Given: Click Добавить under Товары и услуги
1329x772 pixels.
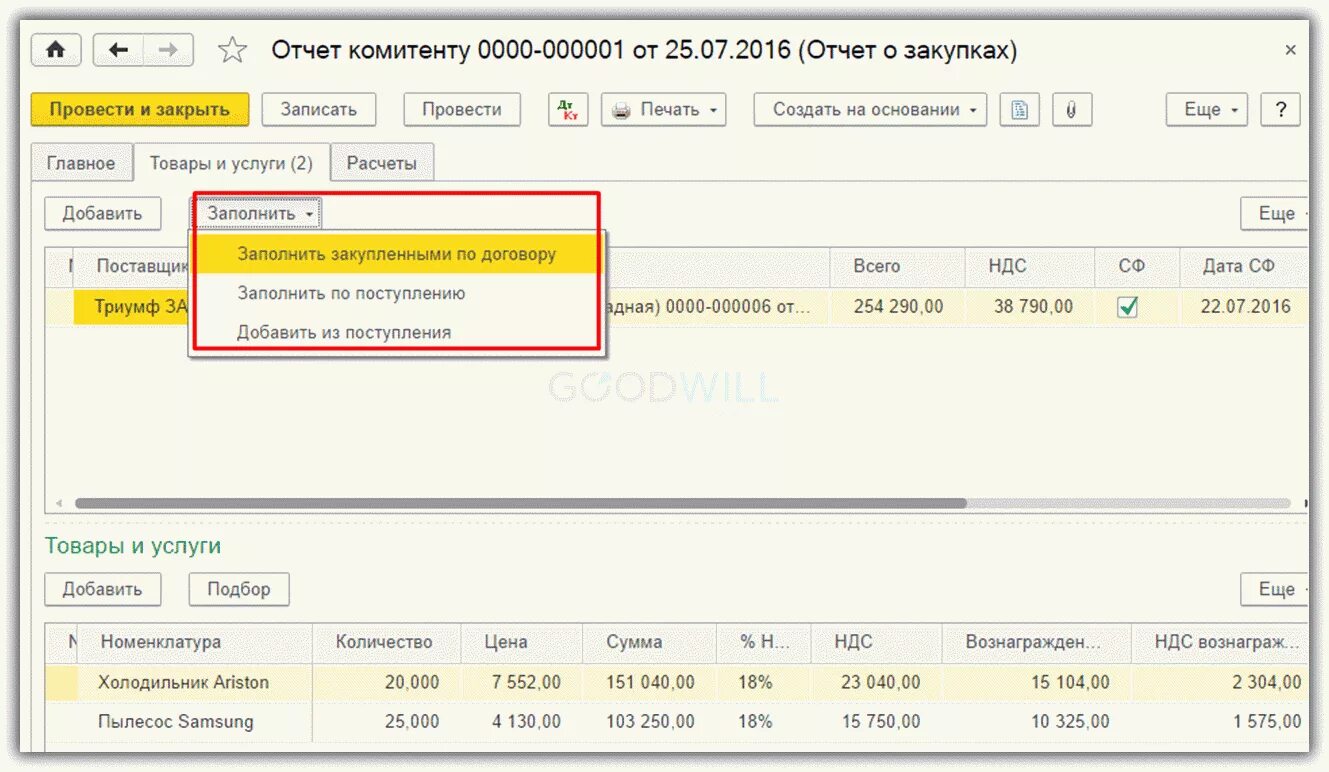Looking at the screenshot, I should (x=102, y=590).
